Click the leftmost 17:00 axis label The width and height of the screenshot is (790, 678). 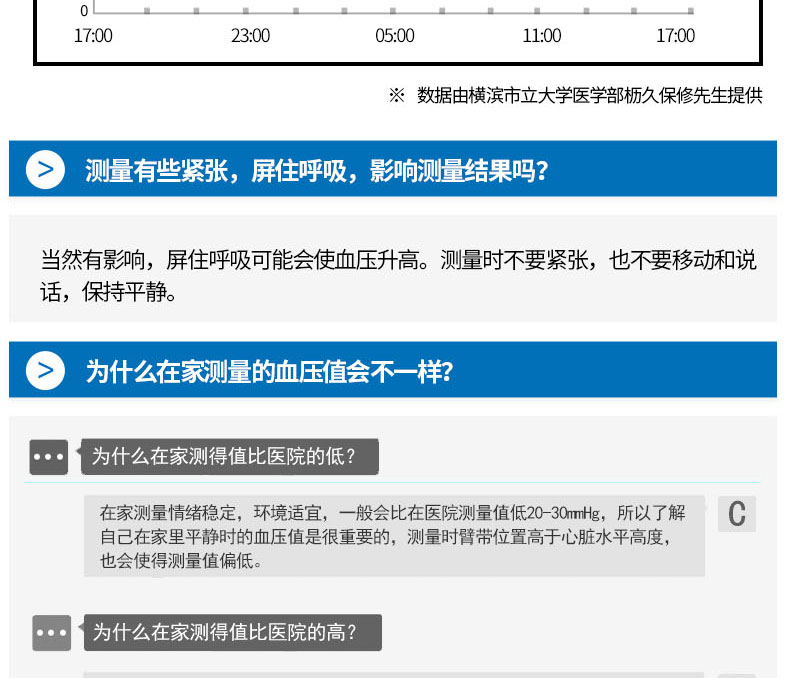(93, 36)
